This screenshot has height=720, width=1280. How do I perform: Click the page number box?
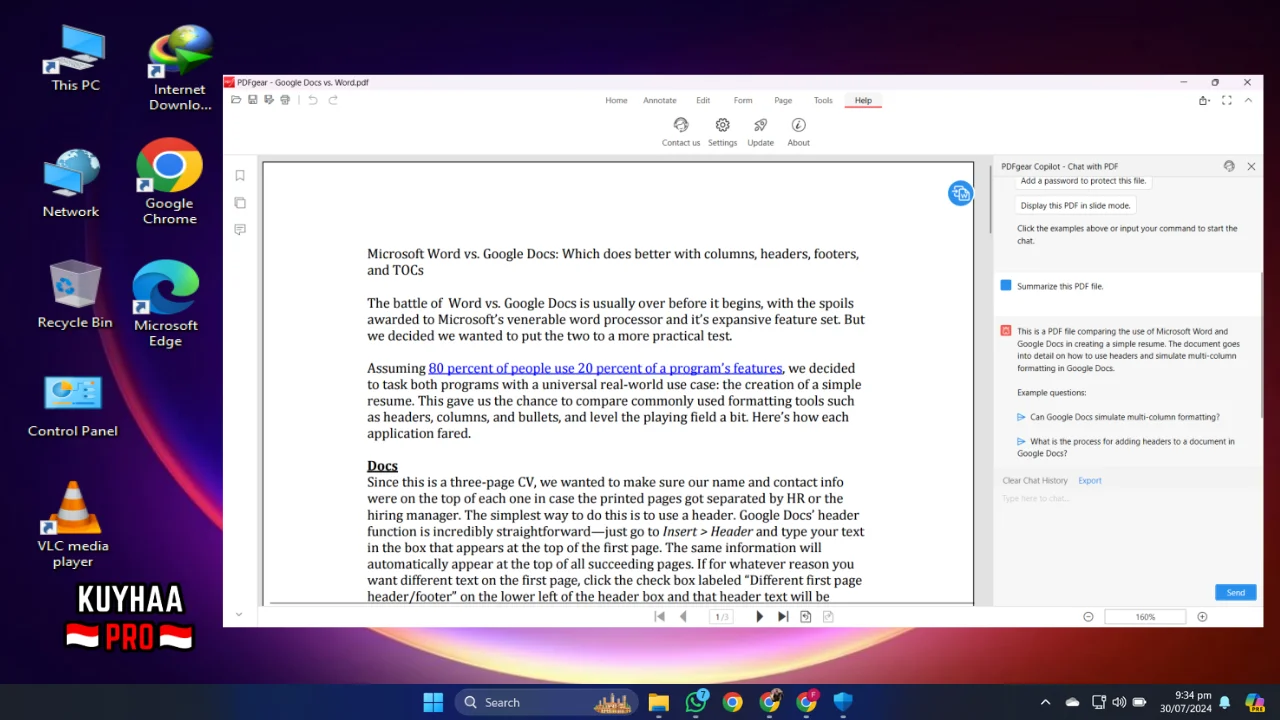[x=721, y=617]
